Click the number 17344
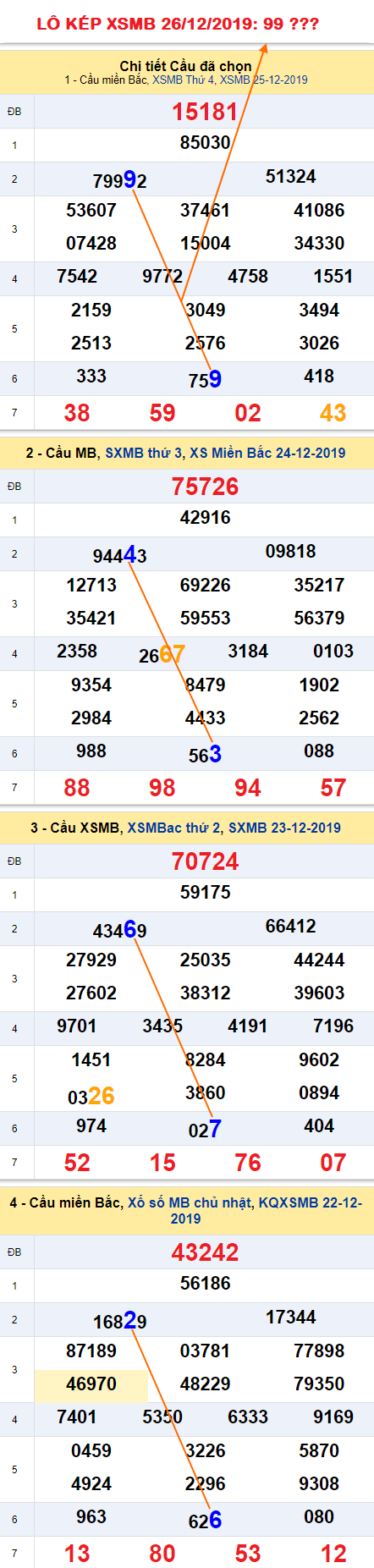Screen dimensions: 374x1568 pos(291,1317)
